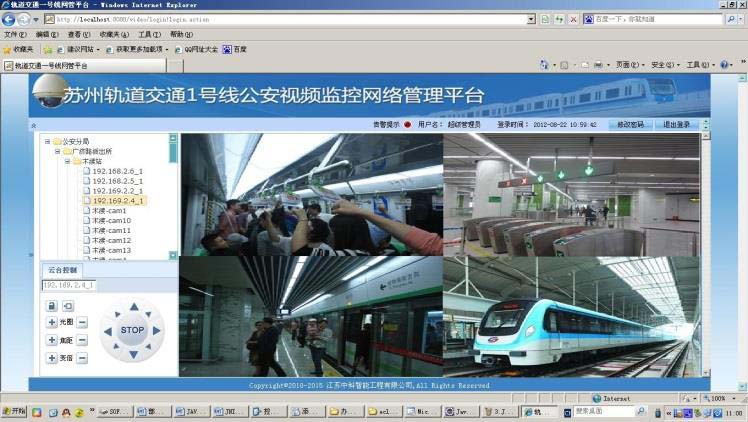The image size is (748, 422).
Task: Click the PTZ pan left arrow
Action: click(108, 331)
